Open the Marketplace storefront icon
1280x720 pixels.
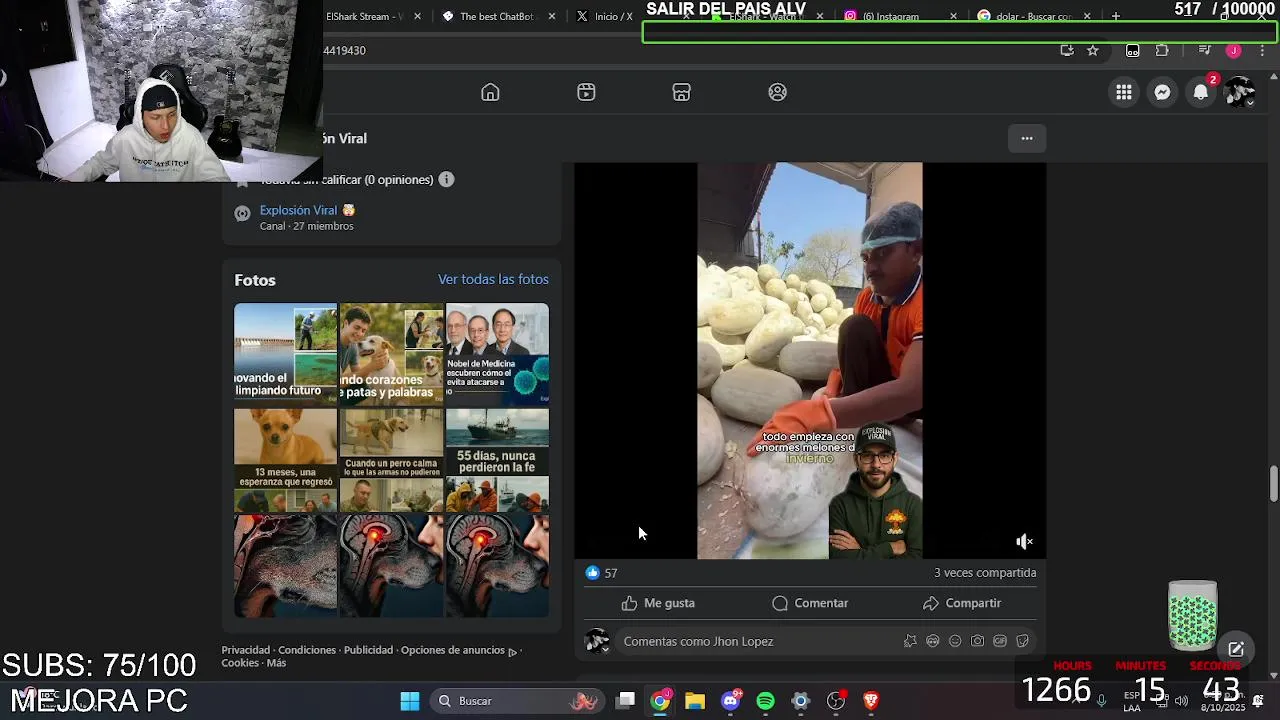681,92
